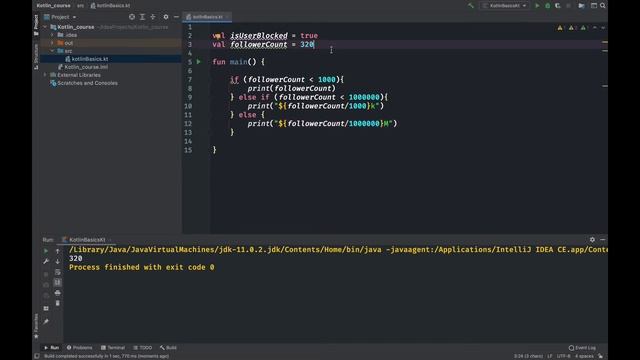The width and height of the screenshot is (640, 360).
Task: Hide the Run panel with the minus icon
Action: tap(602, 240)
